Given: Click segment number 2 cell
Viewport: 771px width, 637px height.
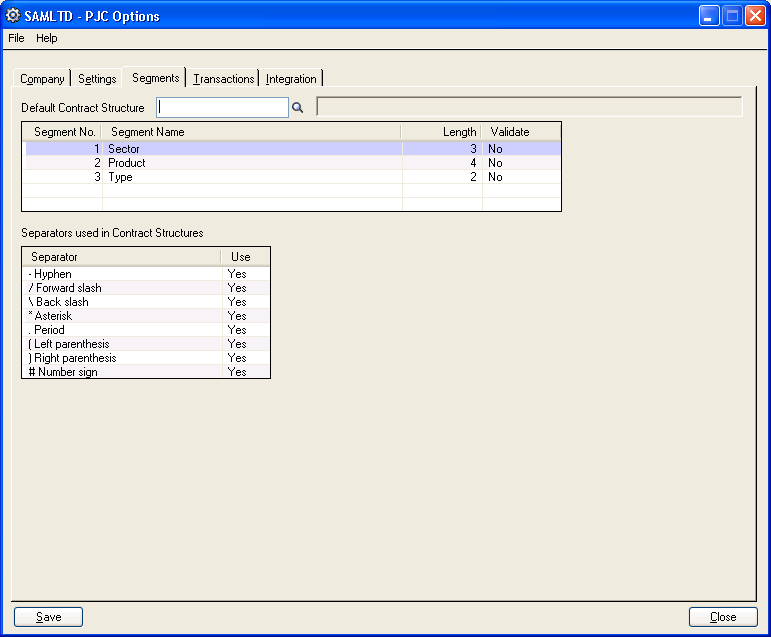Looking at the screenshot, I should [x=62, y=163].
